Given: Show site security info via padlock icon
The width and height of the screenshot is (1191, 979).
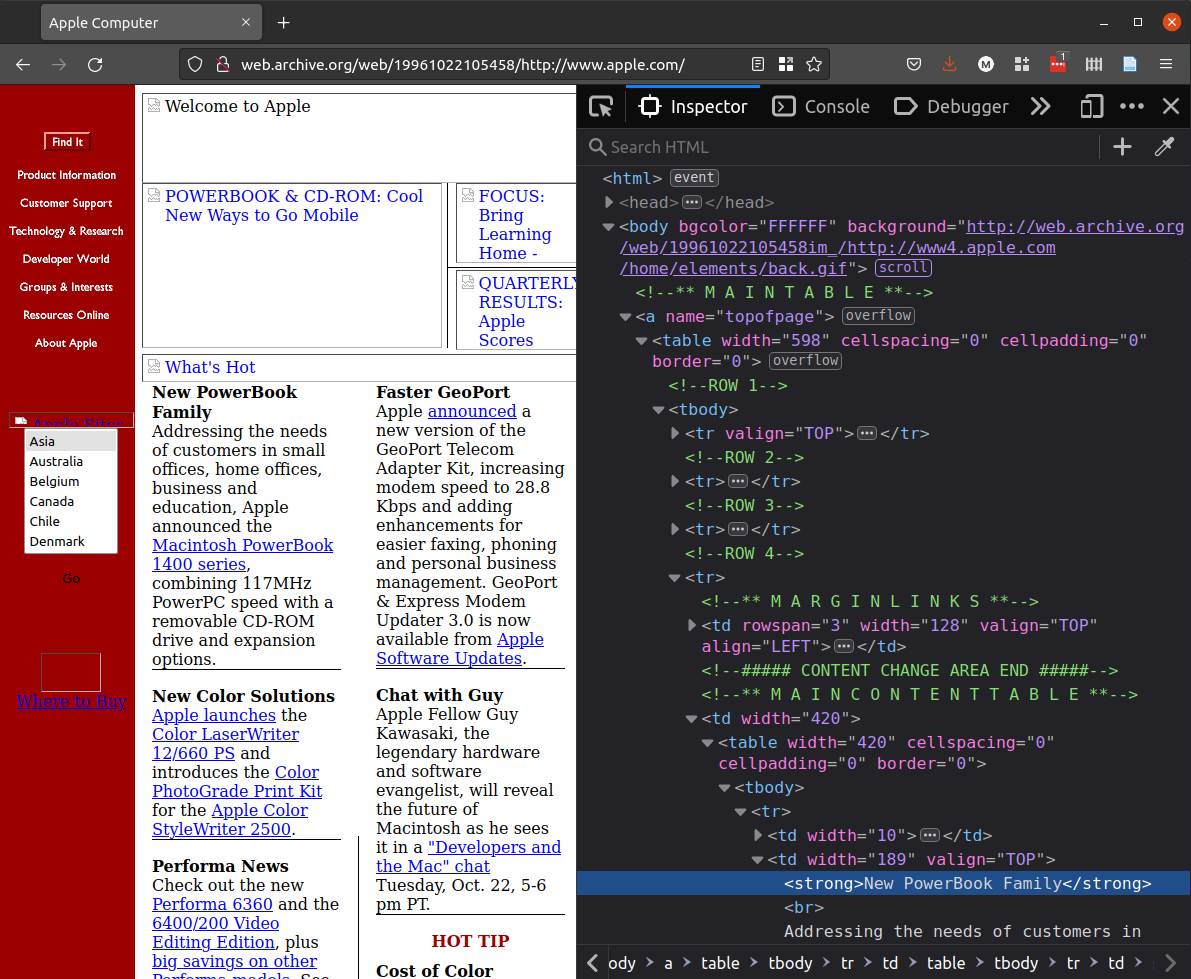Looking at the screenshot, I should point(223,65).
